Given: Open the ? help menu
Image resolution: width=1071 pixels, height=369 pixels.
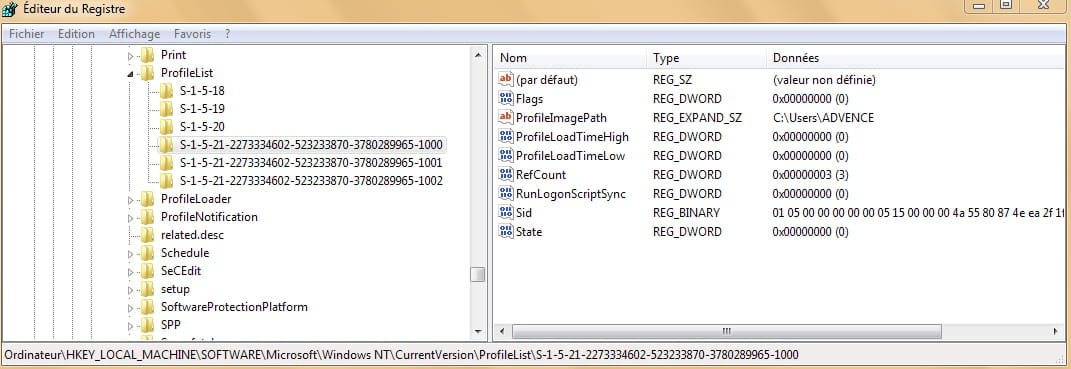Looking at the screenshot, I should (227, 33).
